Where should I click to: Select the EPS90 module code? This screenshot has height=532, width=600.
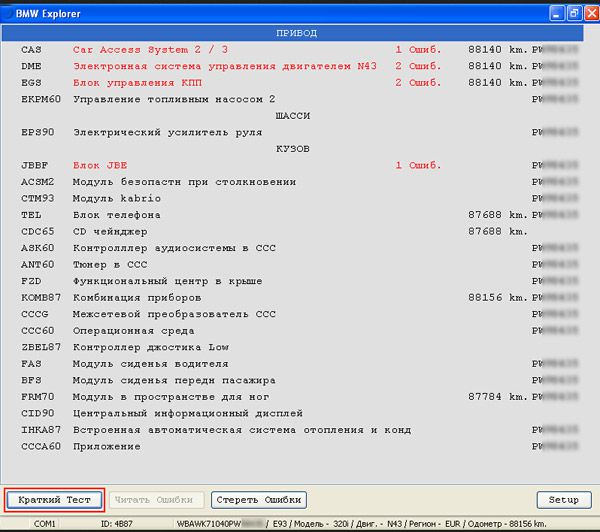[x=38, y=132]
